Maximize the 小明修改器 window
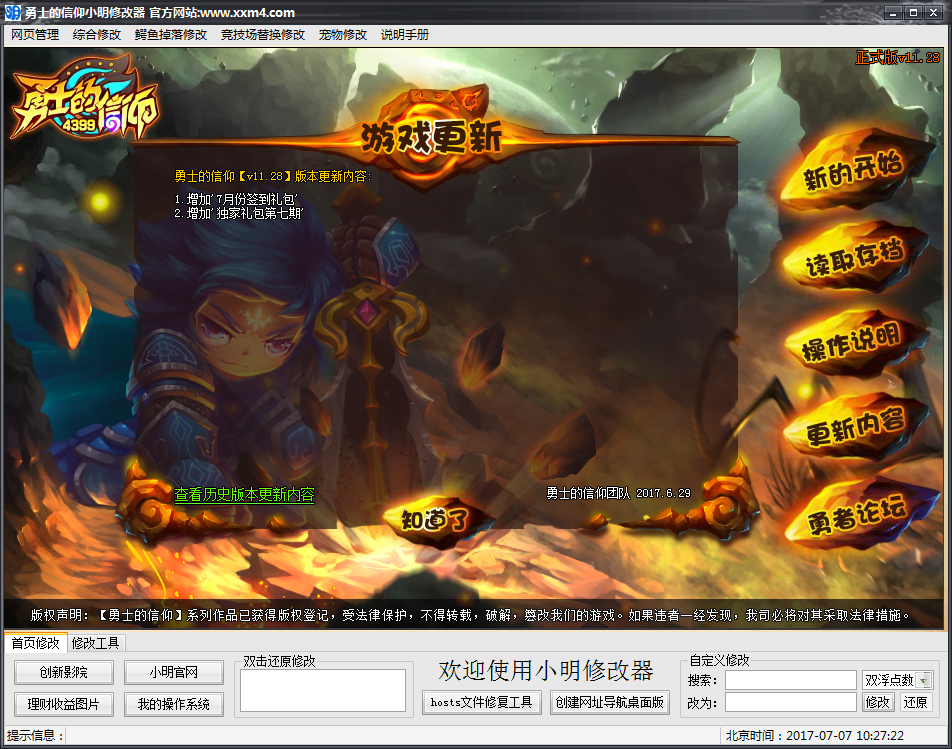This screenshot has height=749, width=952. tap(913, 13)
